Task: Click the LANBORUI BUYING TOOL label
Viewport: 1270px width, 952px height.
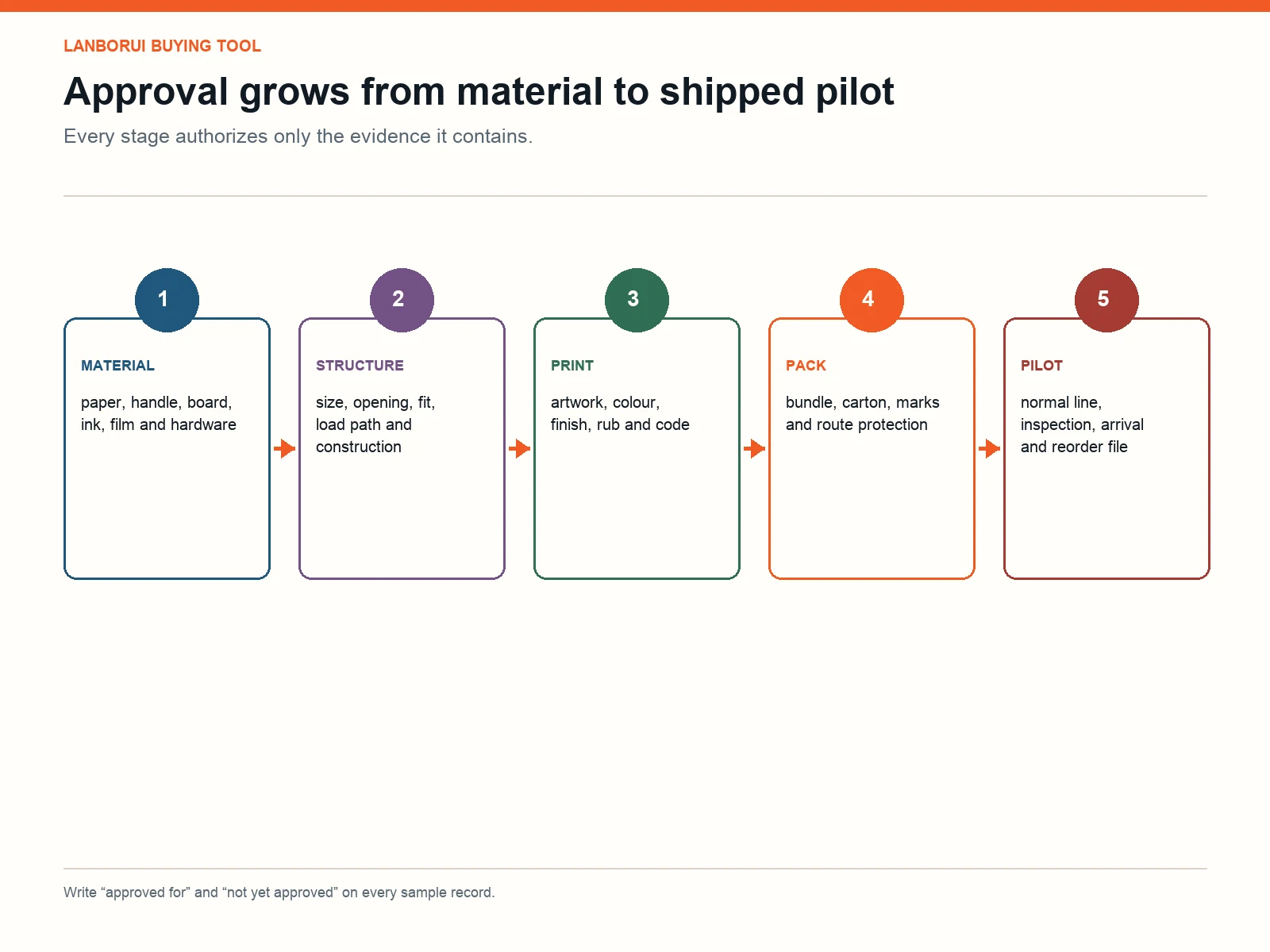Action: click(x=162, y=46)
